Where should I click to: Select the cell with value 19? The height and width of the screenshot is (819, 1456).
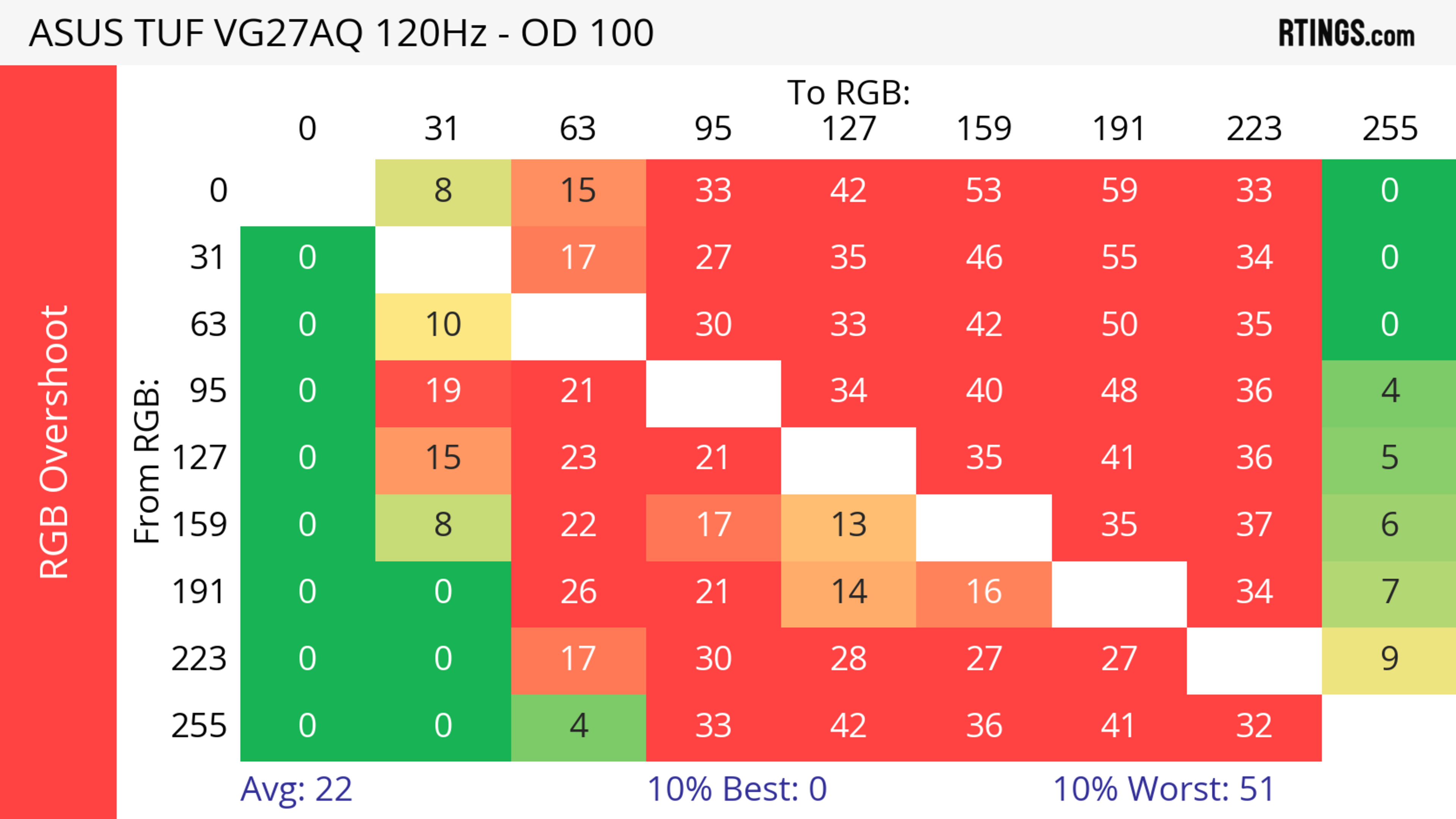(443, 391)
